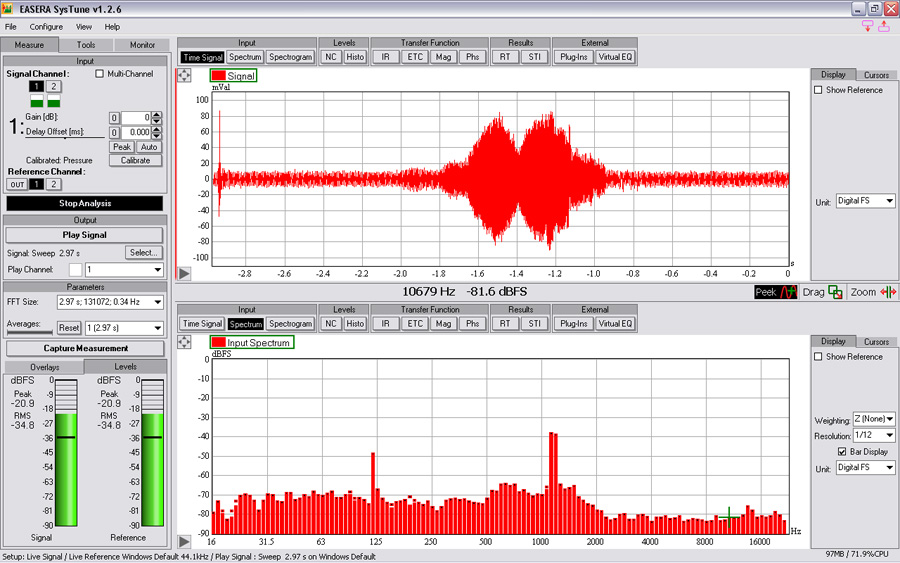Select signal channel 1
Image resolution: width=900 pixels, height=563 pixels.
pyautogui.click(x=36, y=87)
